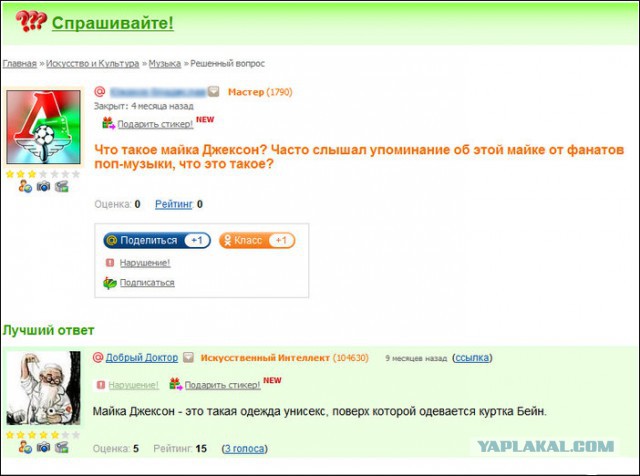
Task: Open the Искусство и Культура breadcrumb section
Action: (93, 64)
